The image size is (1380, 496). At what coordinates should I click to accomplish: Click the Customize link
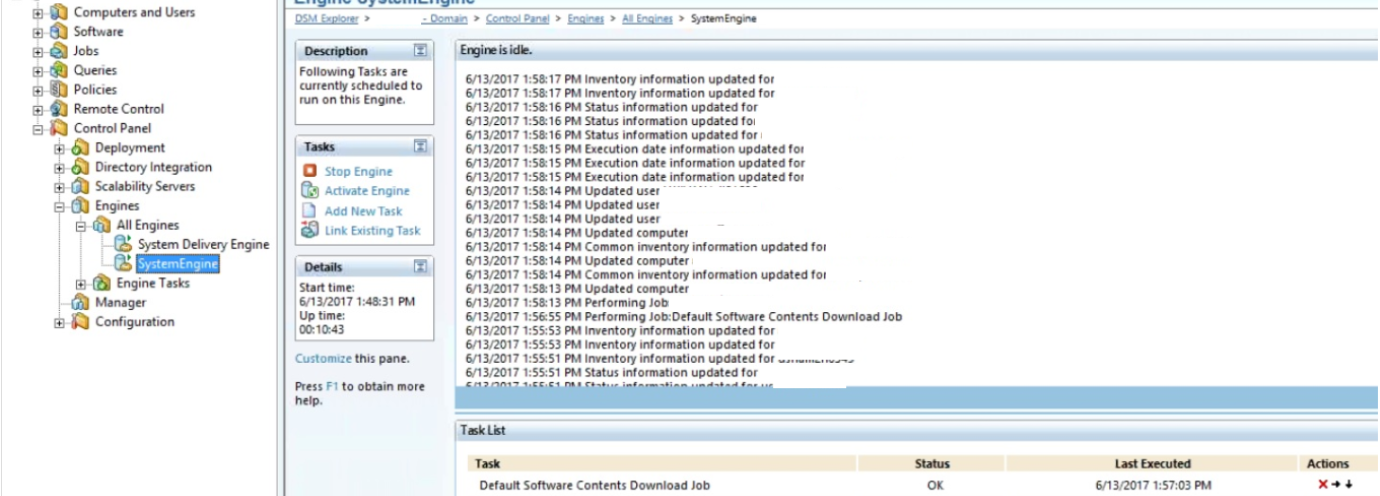pyautogui.click(x=323, y=358)
